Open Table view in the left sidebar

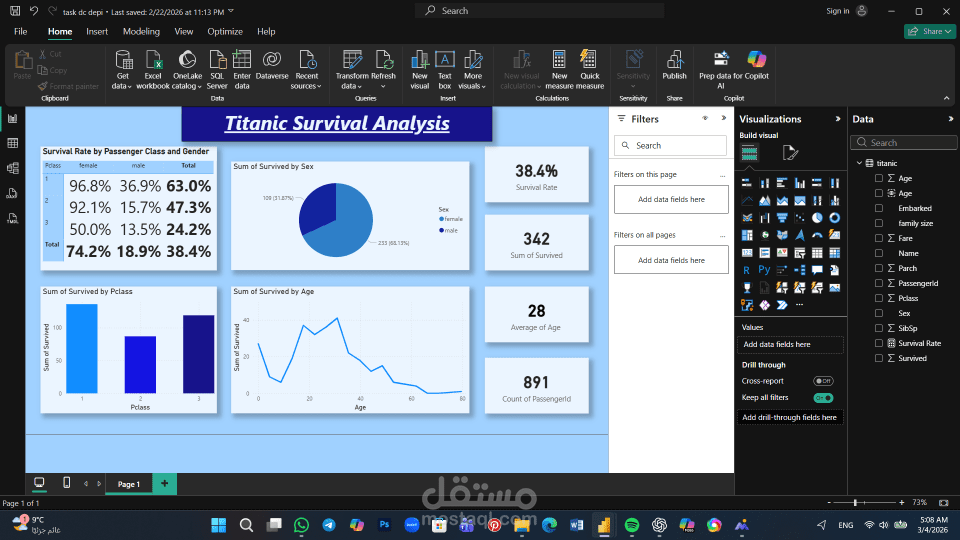click(12, 143)
